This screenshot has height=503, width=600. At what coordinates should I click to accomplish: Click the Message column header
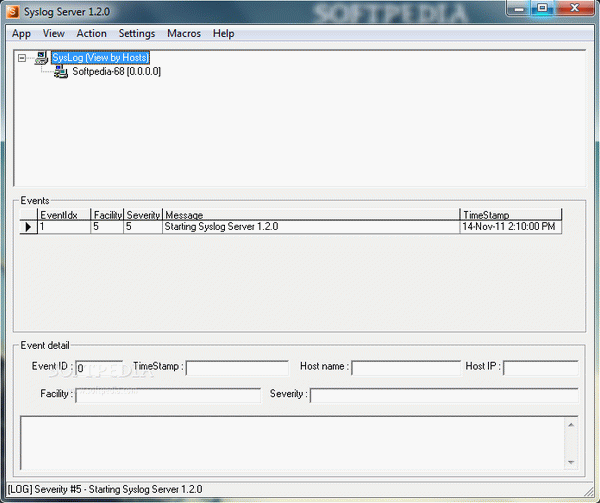(311, 215)
